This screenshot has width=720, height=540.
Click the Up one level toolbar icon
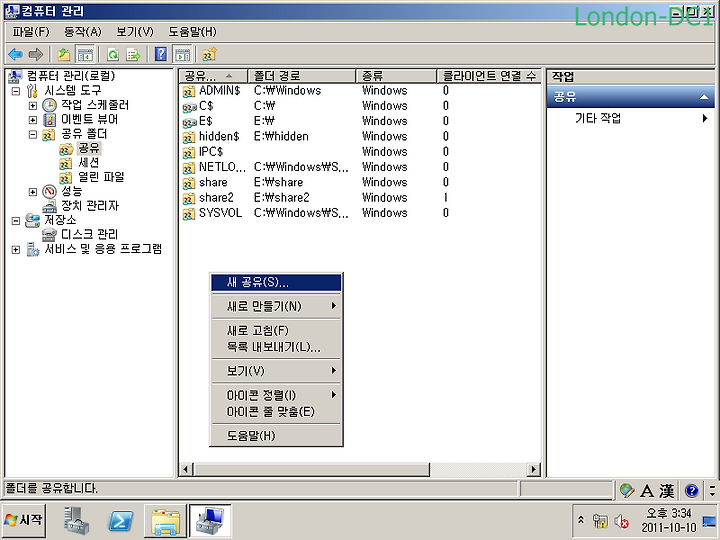coord(64,55)
